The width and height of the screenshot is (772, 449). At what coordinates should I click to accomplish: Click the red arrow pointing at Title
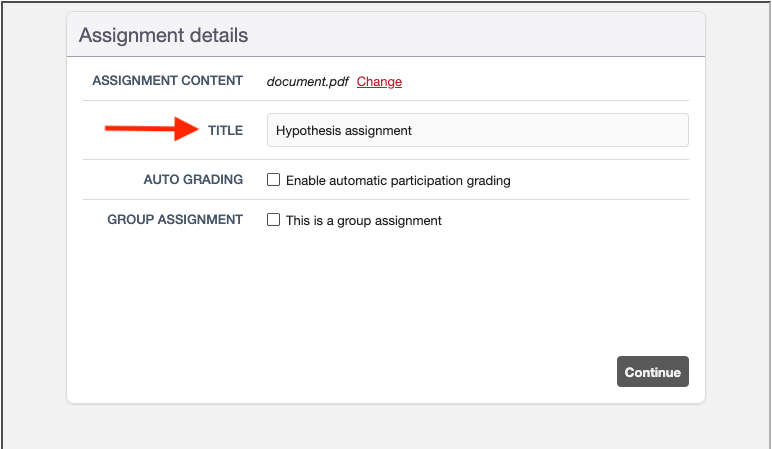[x=150, y=129]
